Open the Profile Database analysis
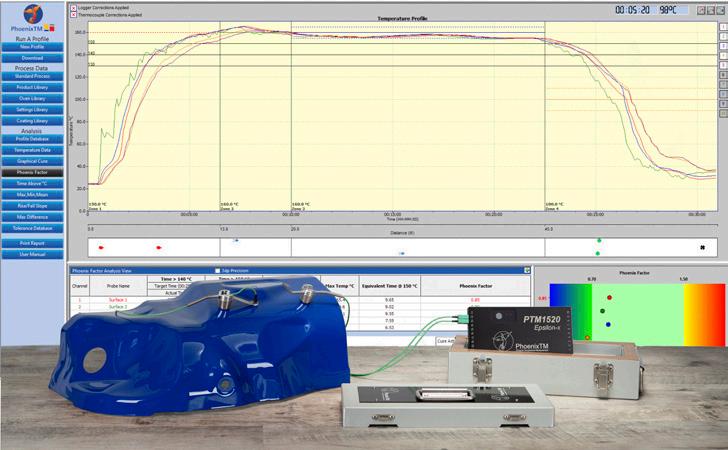The image size is (728, 450). point(32,139)
